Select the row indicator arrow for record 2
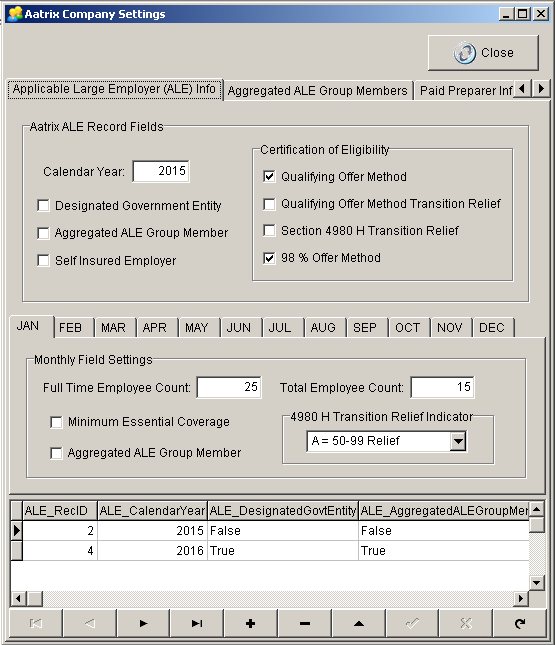The width and height of the screenshot is (555, 645). 16,530
